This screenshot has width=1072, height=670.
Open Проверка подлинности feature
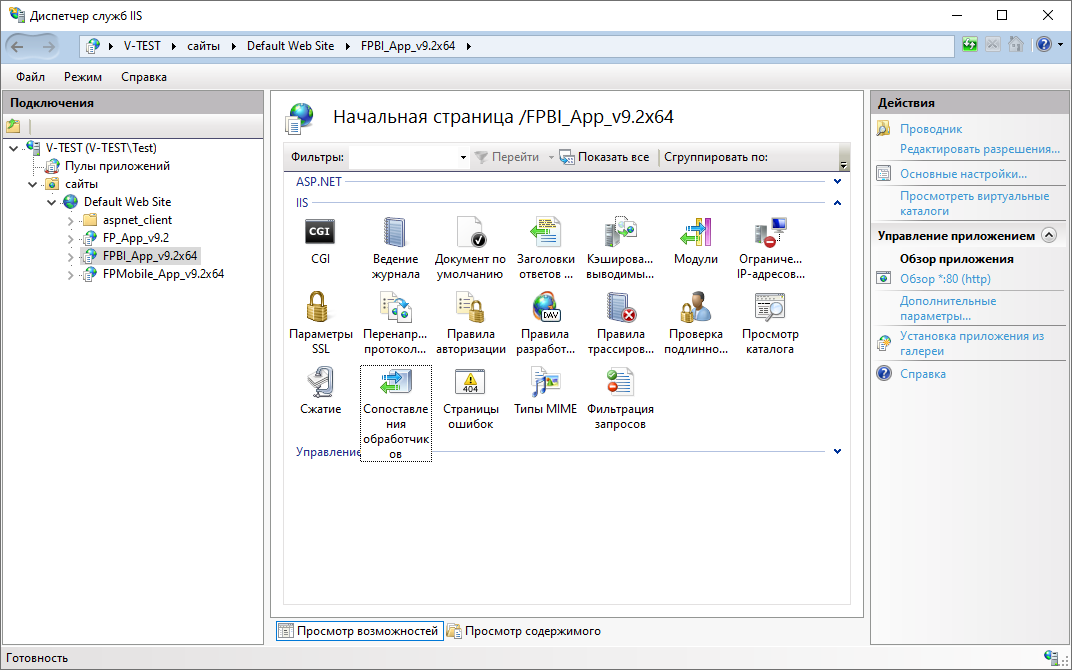pyautogui.click(x=695, y=307)
